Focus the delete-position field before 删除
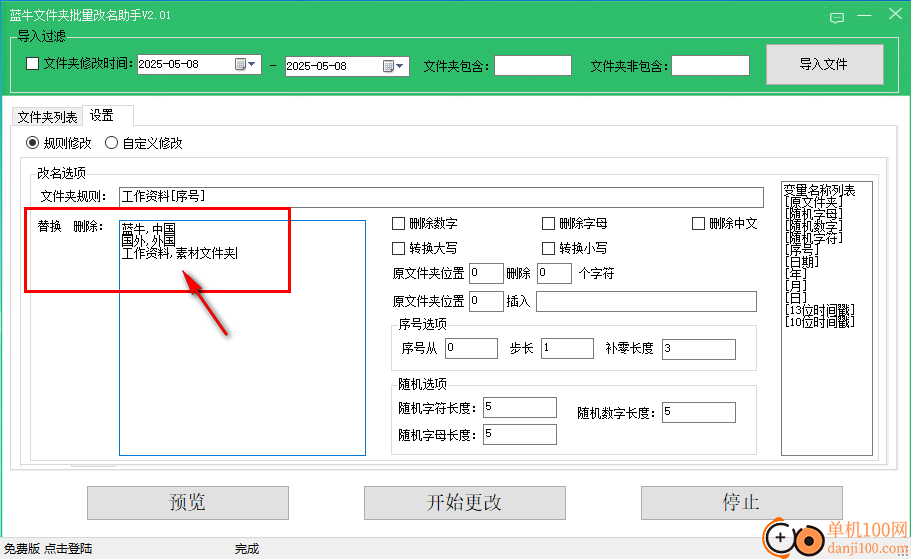This screenshot has height=559, width=911. [x=486, y=273]
